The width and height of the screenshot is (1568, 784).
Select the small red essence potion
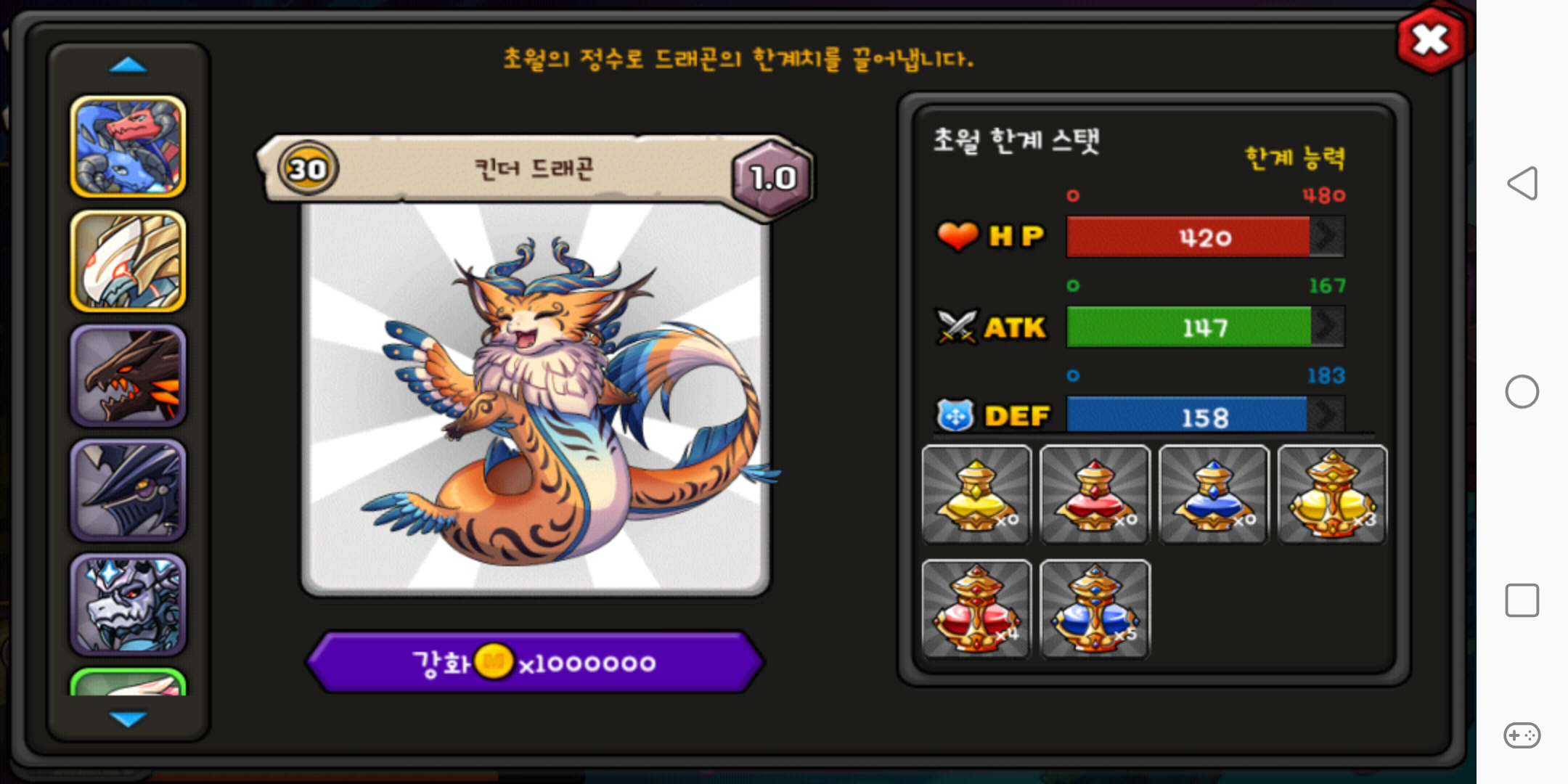pyautogui.click(x=1095, y=494)
